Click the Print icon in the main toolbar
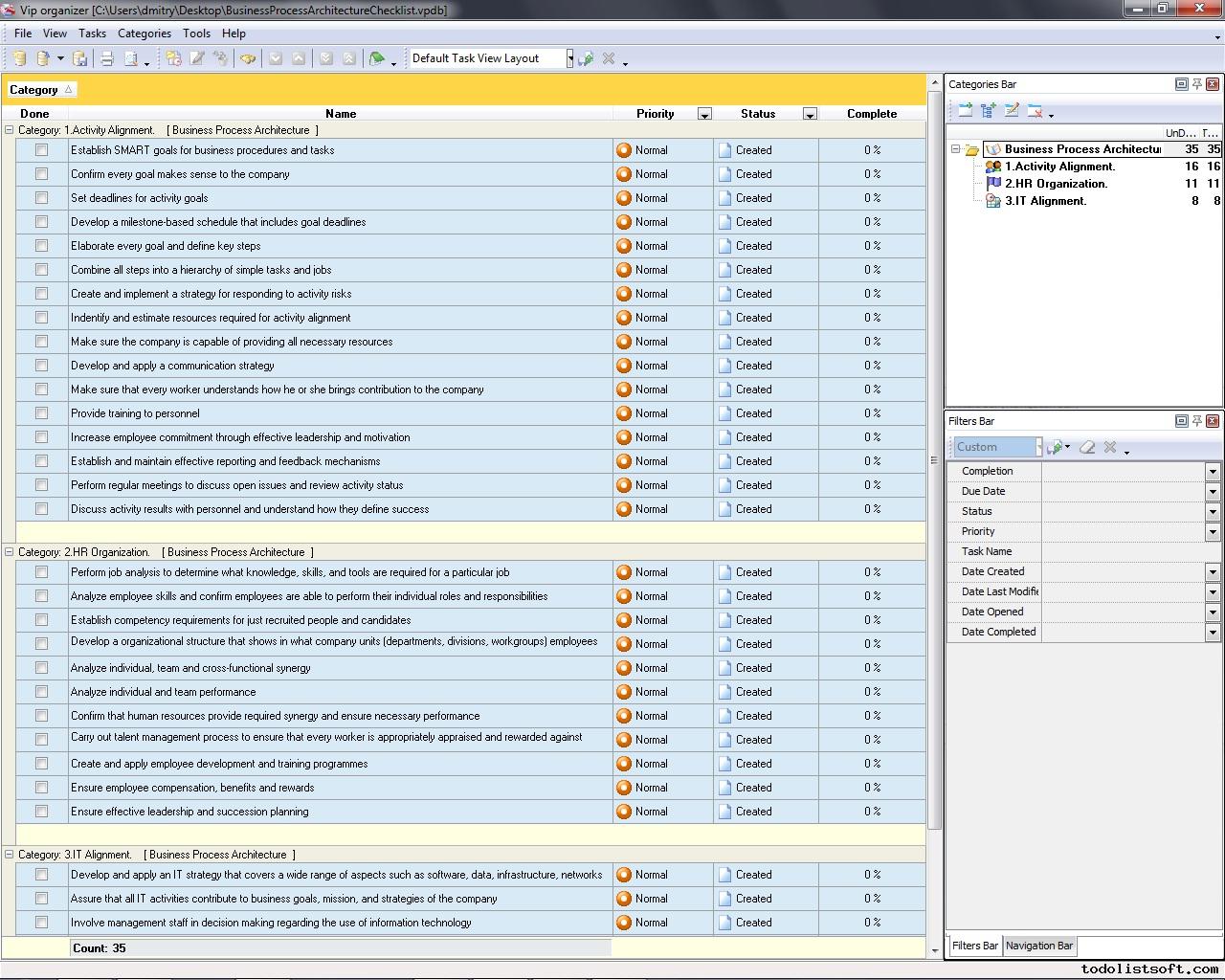 (107, 58)
